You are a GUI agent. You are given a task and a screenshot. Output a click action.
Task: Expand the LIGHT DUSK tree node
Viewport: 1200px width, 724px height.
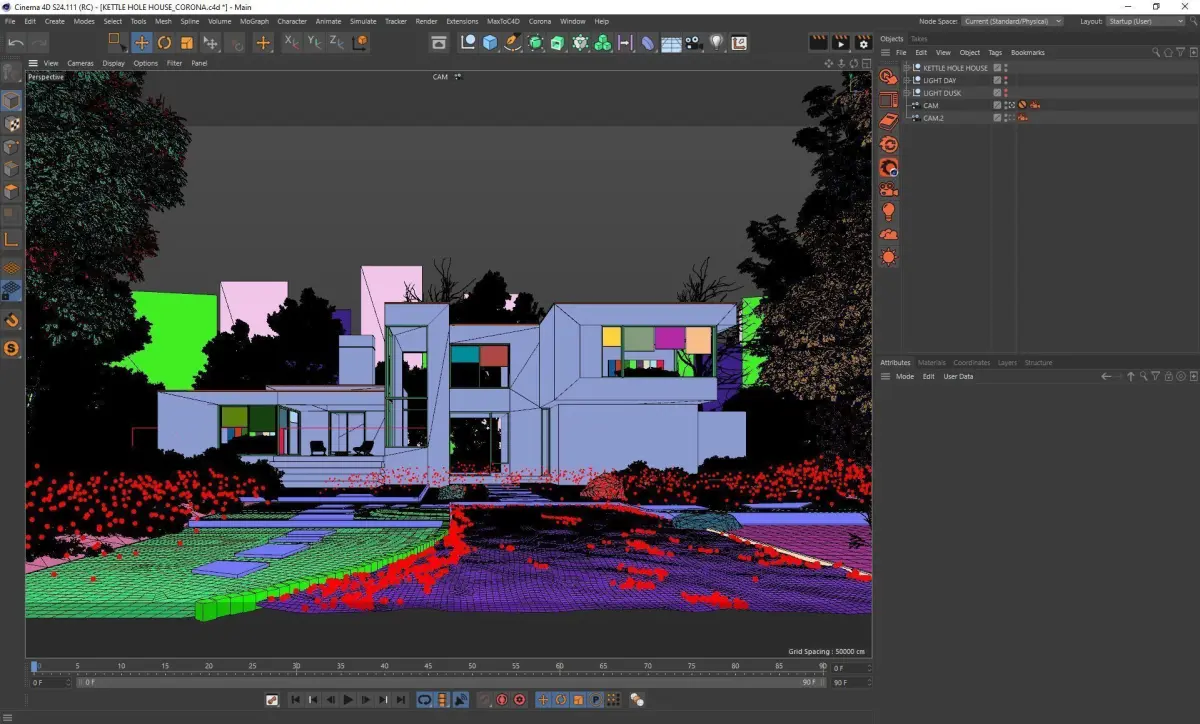[906, 93]
